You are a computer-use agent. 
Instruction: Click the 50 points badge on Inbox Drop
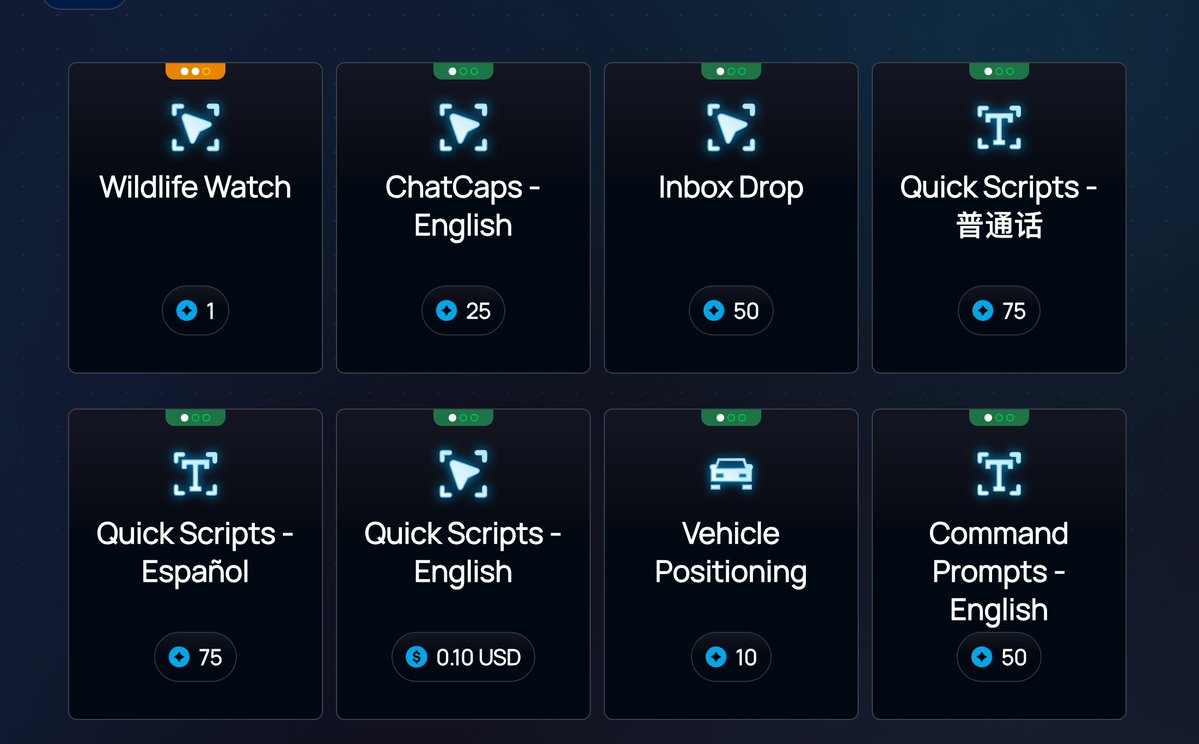(x=730, y=310)
